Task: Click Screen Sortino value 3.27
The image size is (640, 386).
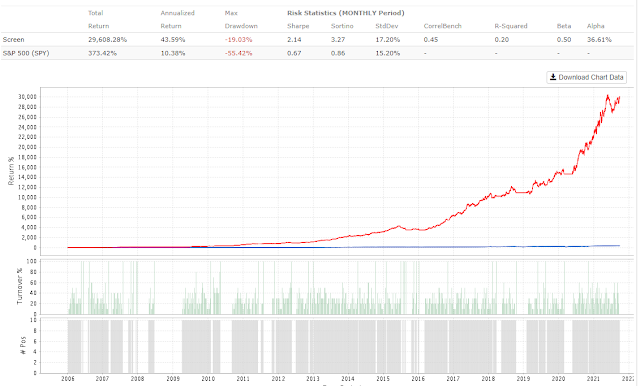Action: [338, 40]
